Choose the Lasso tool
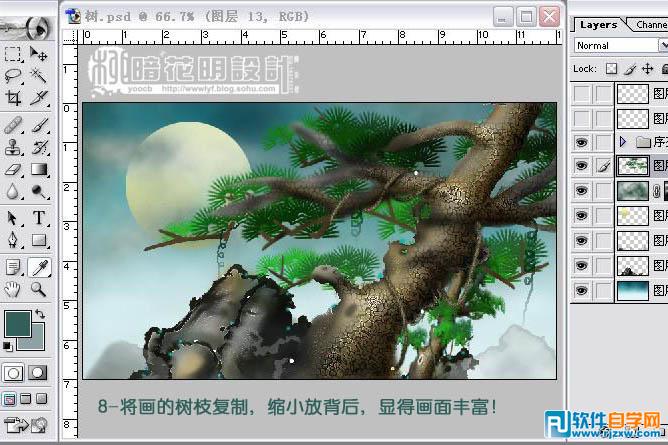The image size is (668, 445). point(13,76)
